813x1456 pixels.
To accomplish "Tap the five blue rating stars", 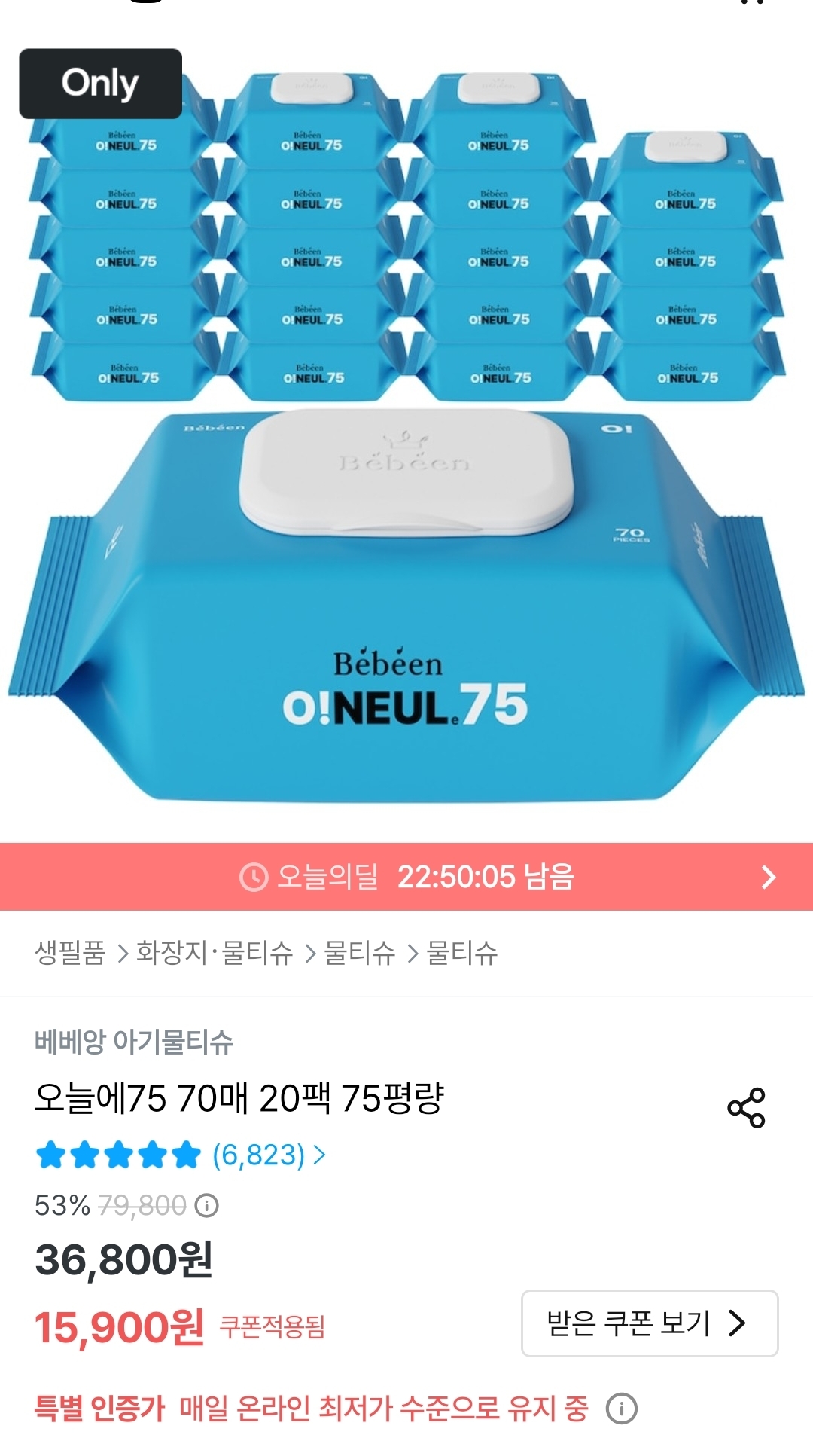I will coord(119,1155).
